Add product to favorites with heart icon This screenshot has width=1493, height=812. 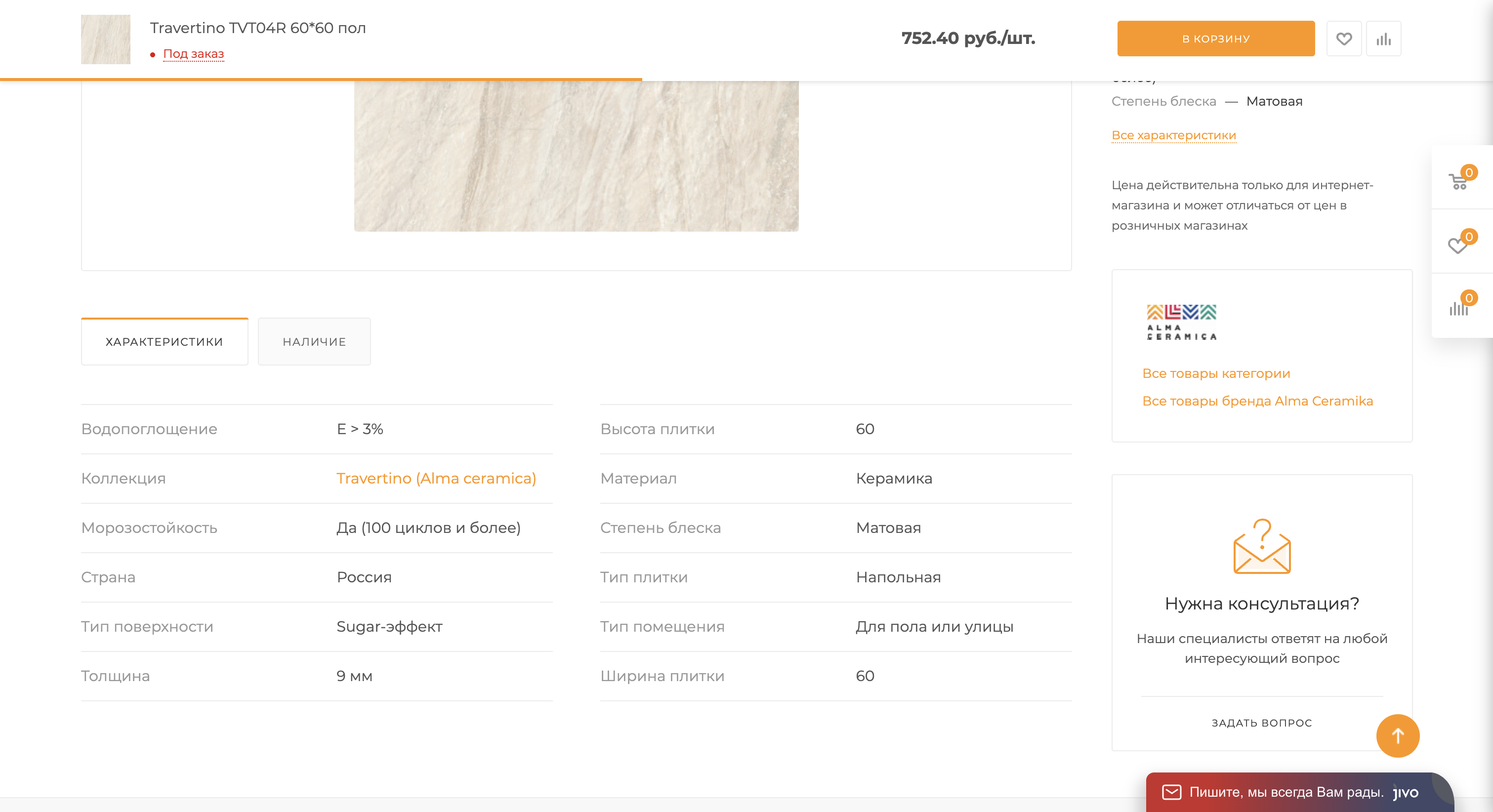[x=1343, y=39]
